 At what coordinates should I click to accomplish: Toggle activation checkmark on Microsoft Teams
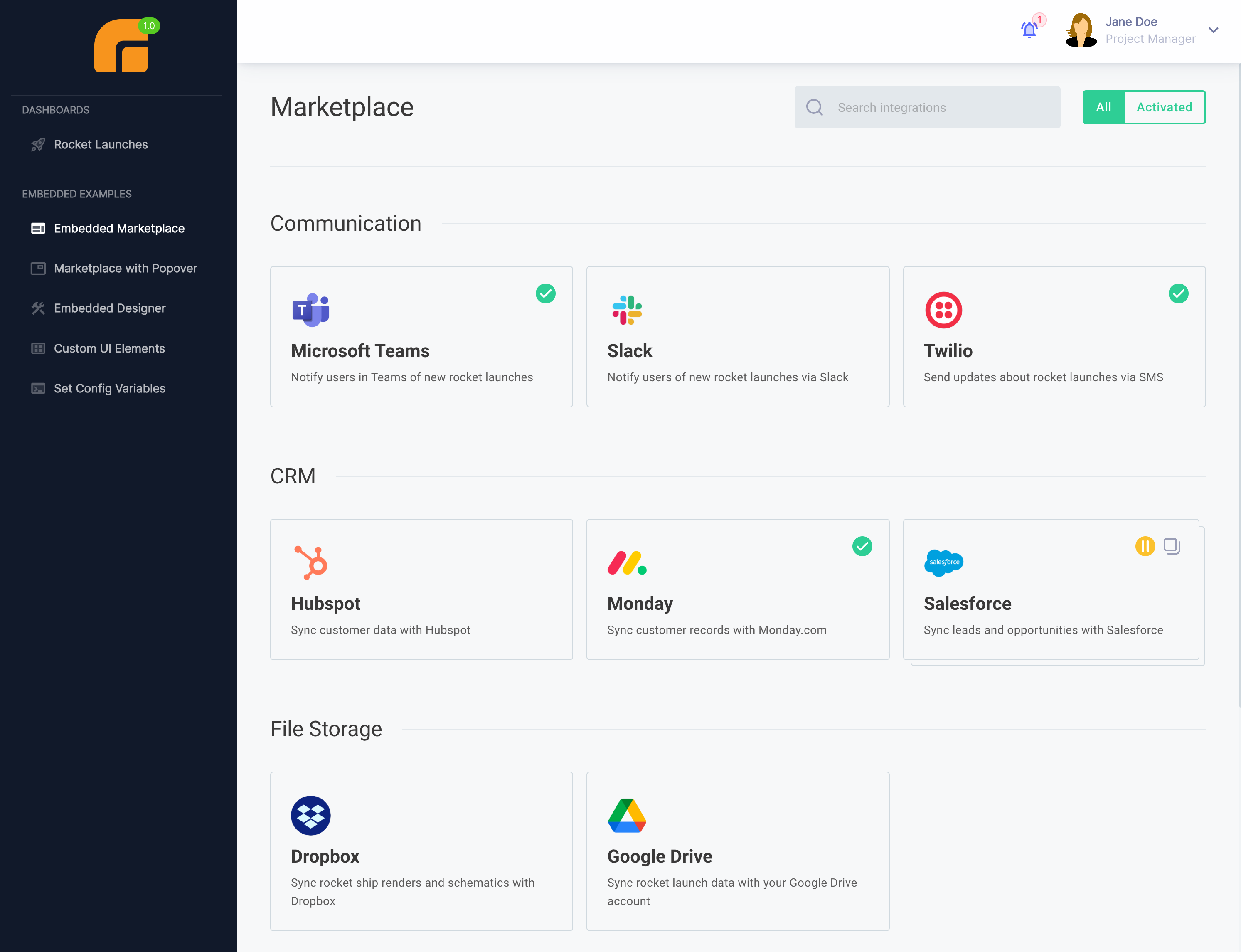[x=545, y=293]
